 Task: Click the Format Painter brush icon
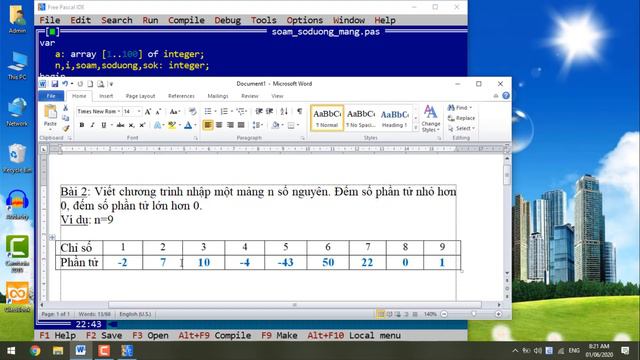65,128
